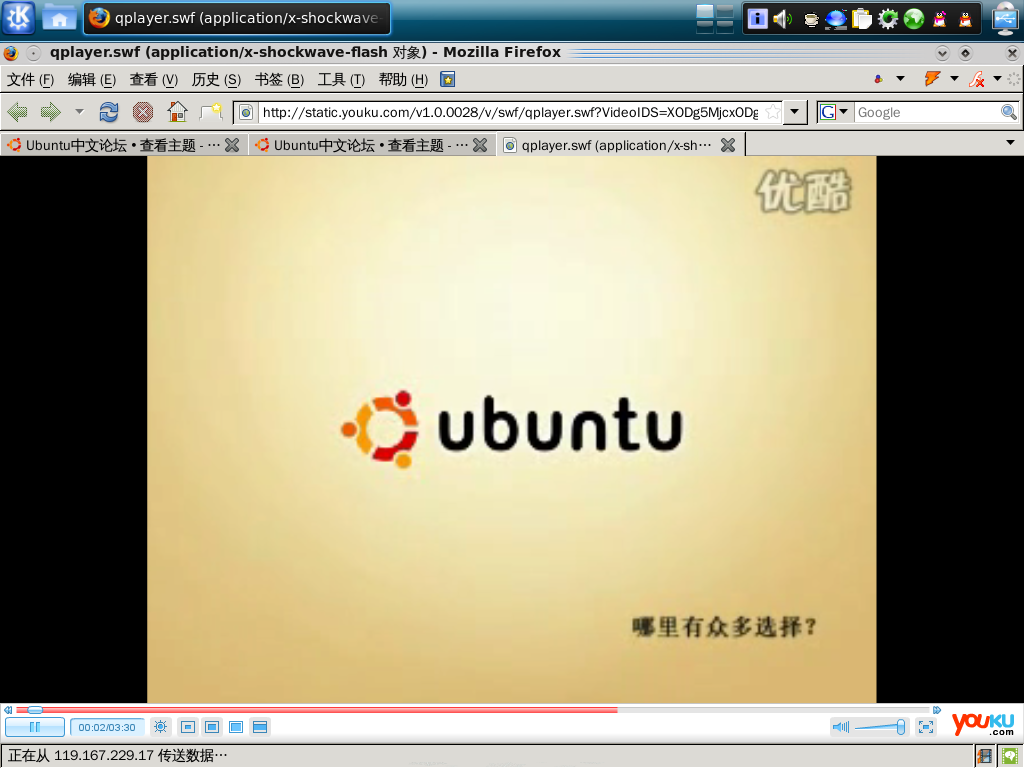Go forward to the next page

tap(50, 112)
